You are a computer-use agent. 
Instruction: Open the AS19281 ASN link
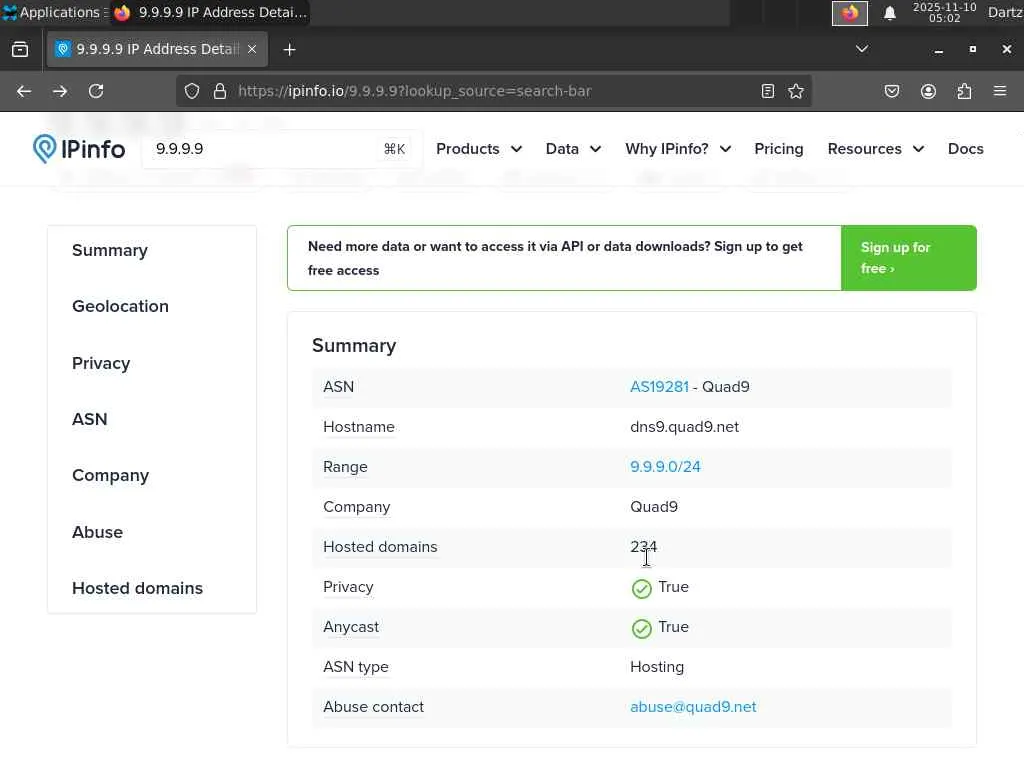point(659,387)
